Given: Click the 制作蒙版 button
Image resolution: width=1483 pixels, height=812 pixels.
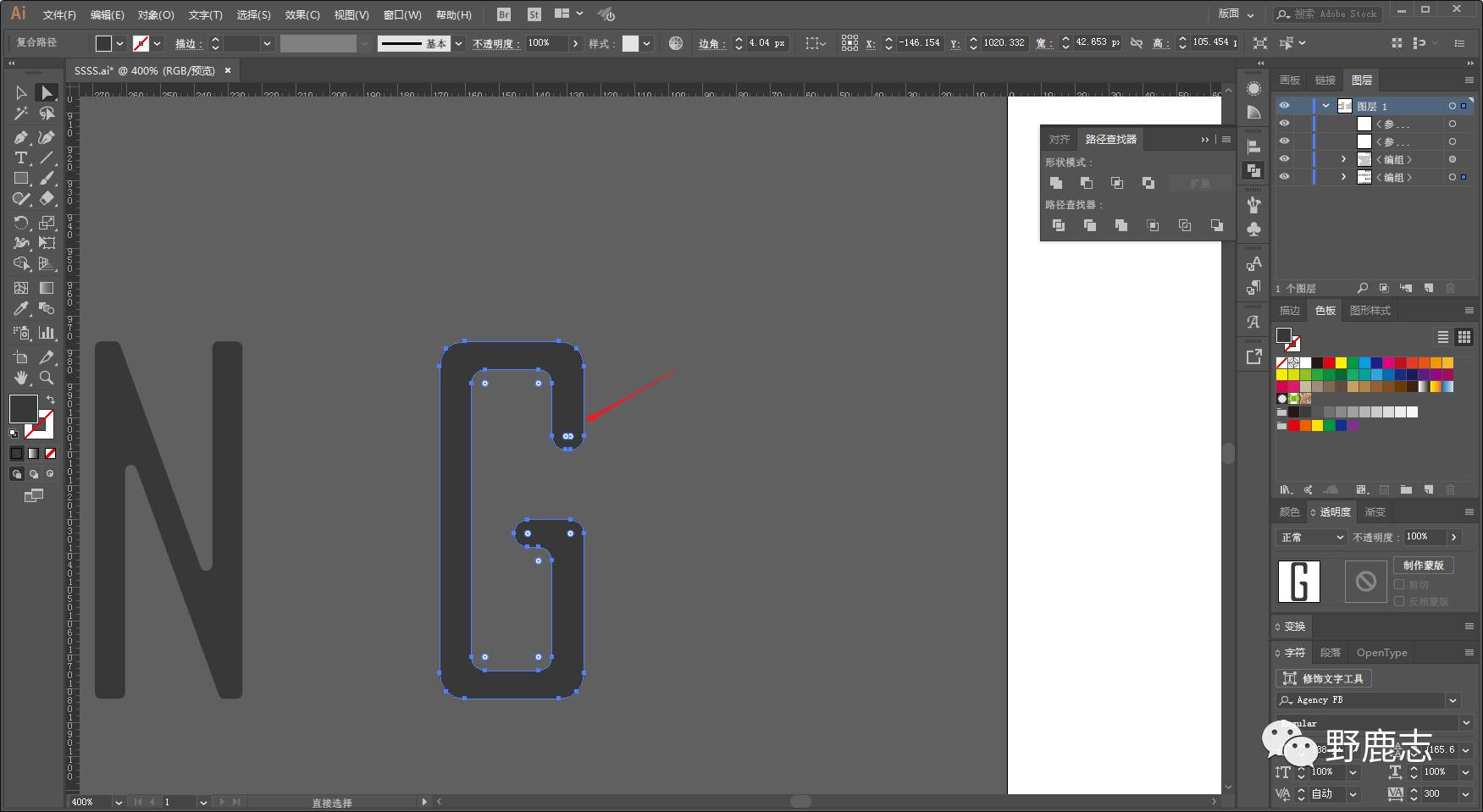Looking at the screenshot, I should (1423, 565).
